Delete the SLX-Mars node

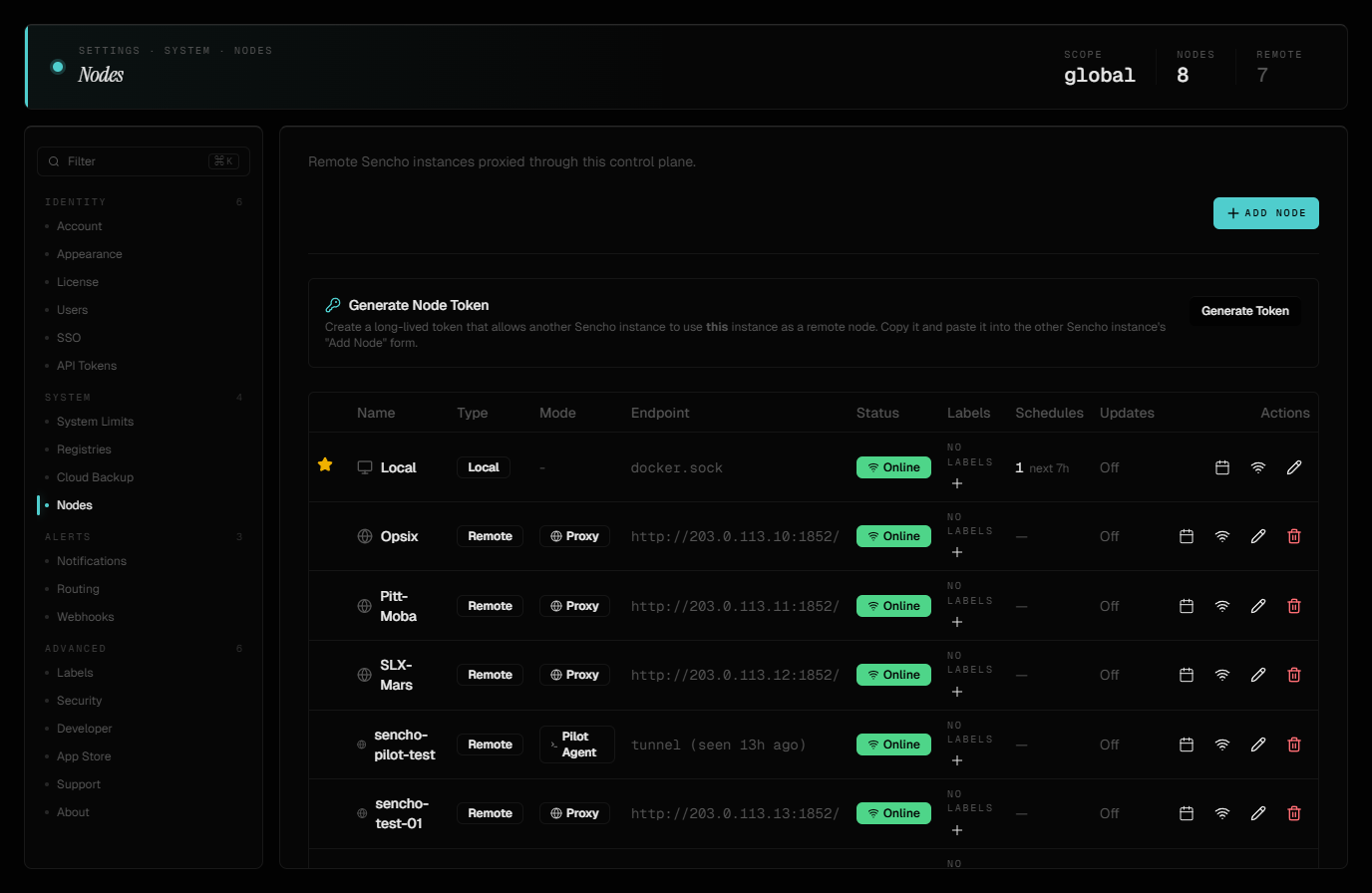1294,675
